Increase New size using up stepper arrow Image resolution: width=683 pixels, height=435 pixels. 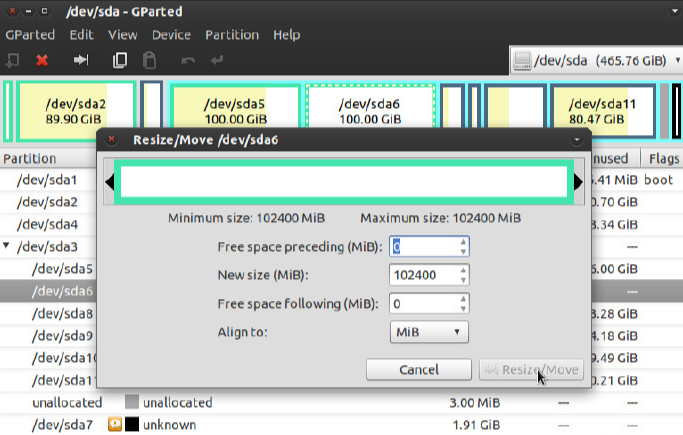(x=462, y=270)
